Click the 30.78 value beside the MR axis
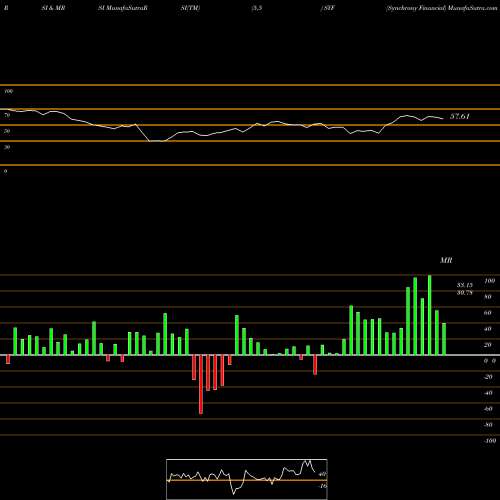Image resolution: width=500 pixels, height=500 pixels. coord(465,293)
